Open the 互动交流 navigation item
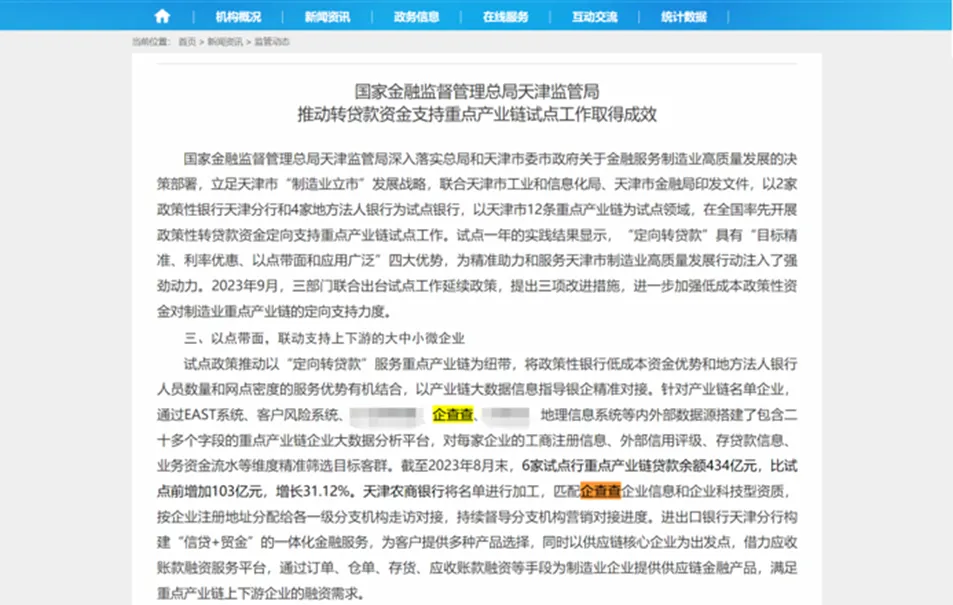The height and width of the screenshot is (605, 953). coord(594,17)
